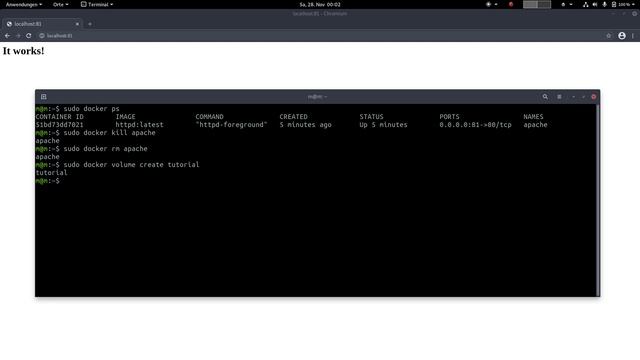Select the localhost:81 browser tab

click(x=41, y=24)
